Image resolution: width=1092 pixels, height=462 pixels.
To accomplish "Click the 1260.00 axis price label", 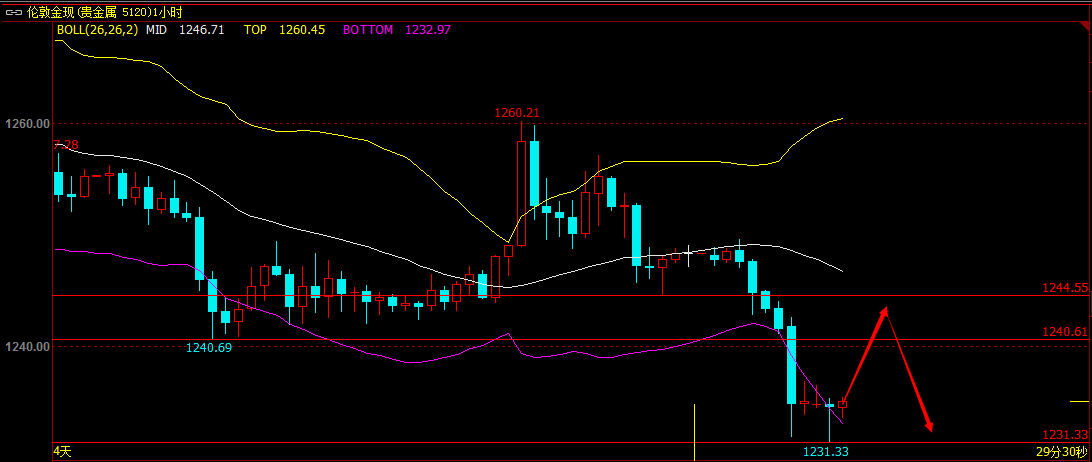I will point(27,124).
